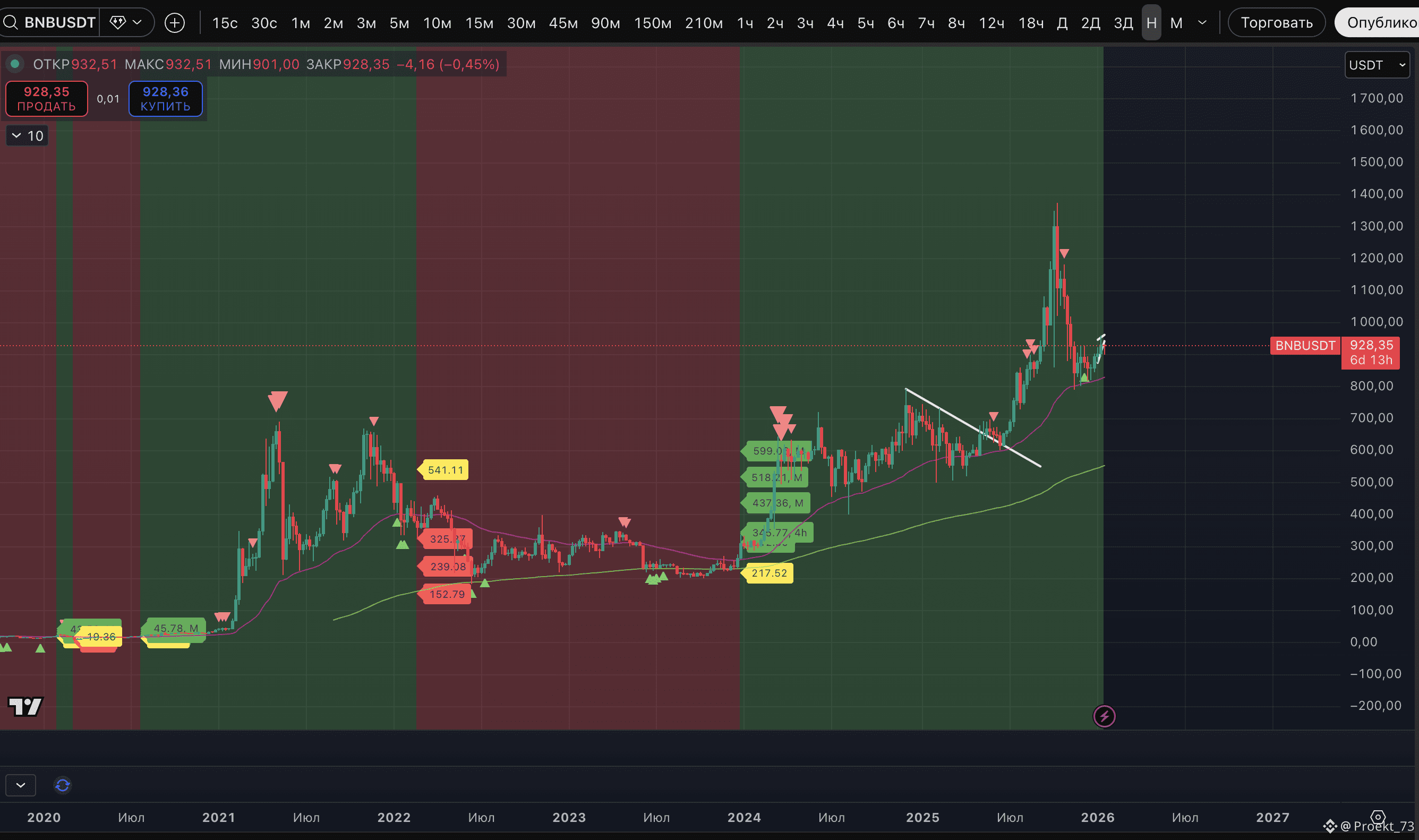Click the BNBUSDT symbol search magnifier

11,23
